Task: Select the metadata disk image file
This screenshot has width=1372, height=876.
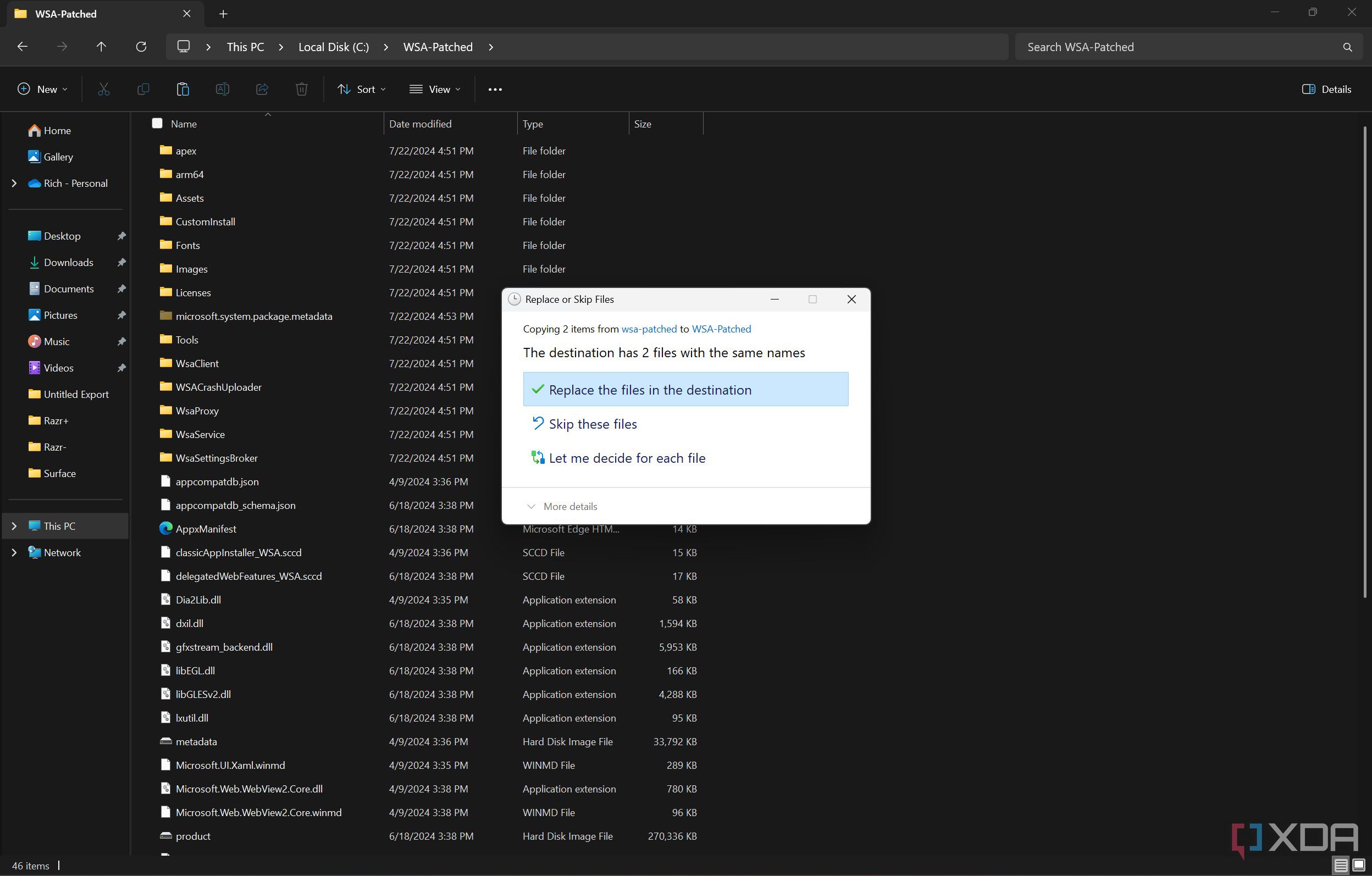Action: [188, 741]
